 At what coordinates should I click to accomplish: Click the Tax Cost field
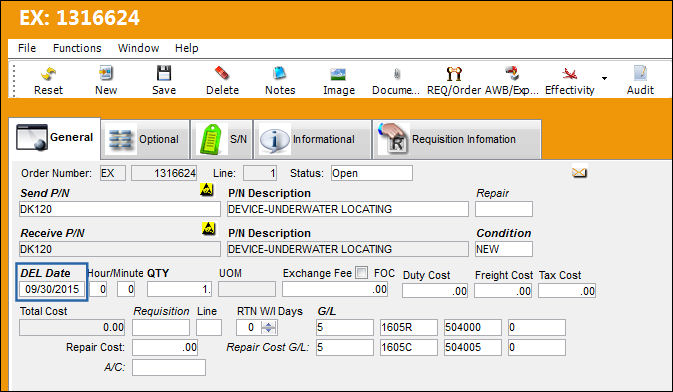[x=567, y=291]
